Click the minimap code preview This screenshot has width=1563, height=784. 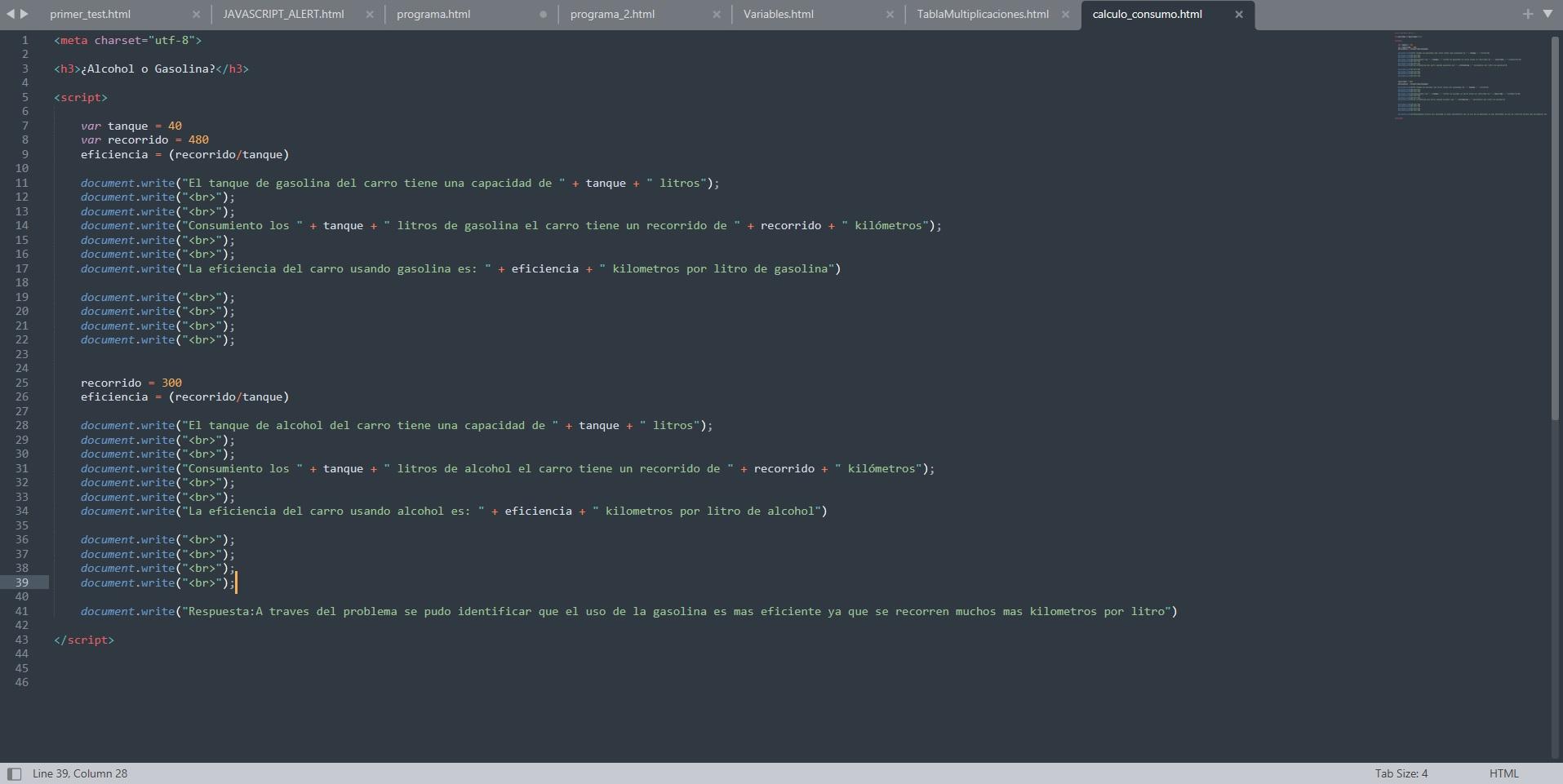click(1469, 78)
